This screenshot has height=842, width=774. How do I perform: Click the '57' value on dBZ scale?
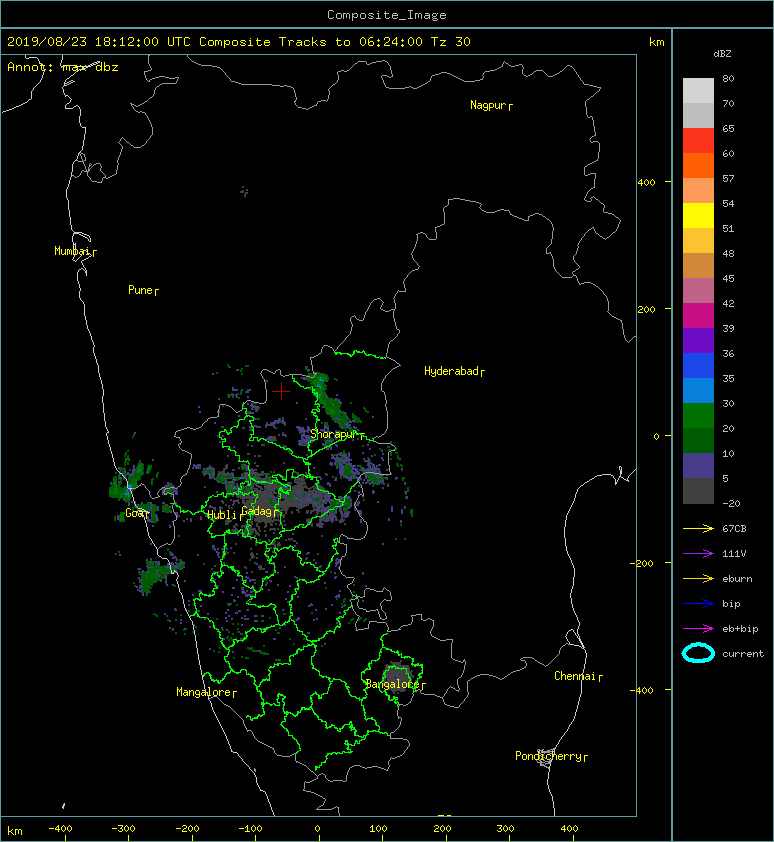pos(728,178)
